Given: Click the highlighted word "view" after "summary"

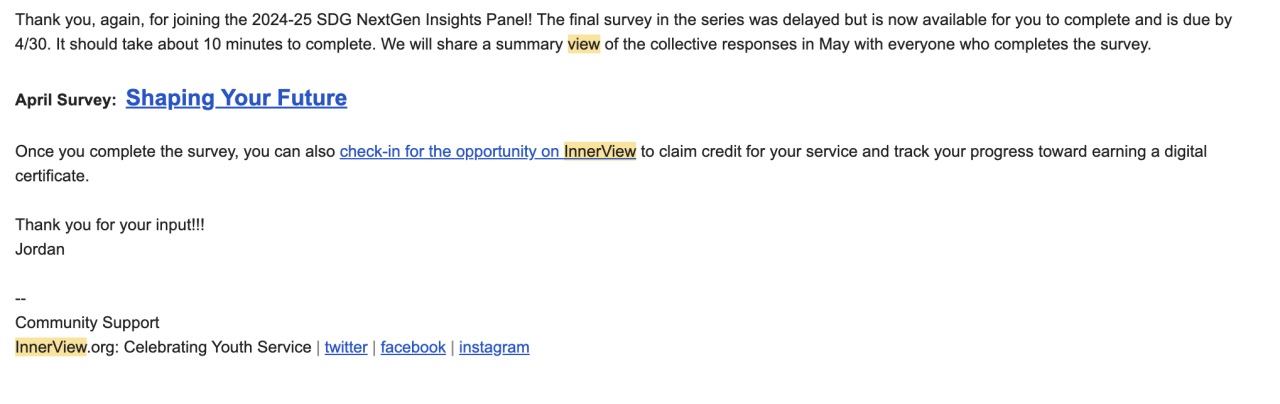Looking at the screenshot, I should pyautogui.click(x=583, y=45).
